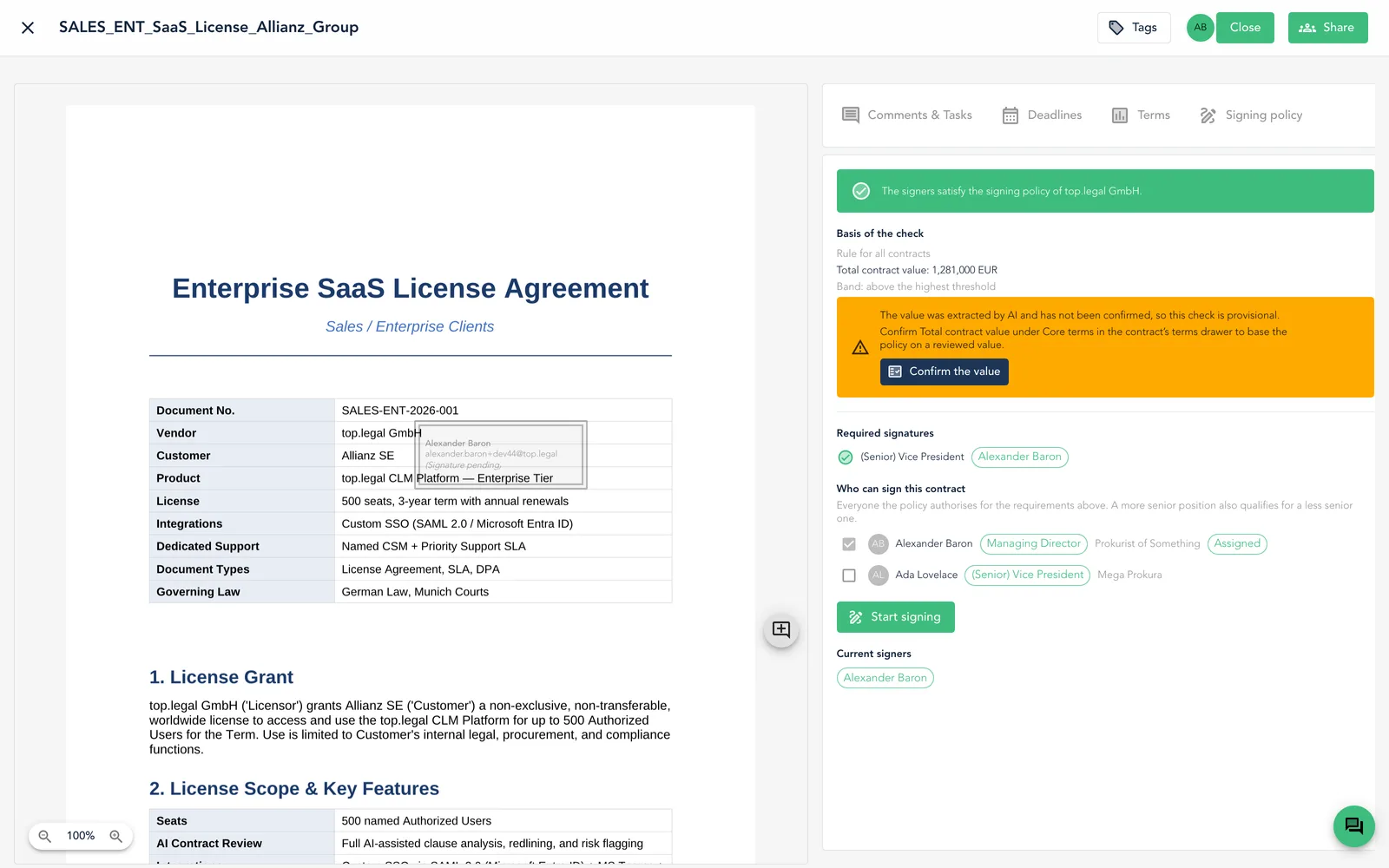
Task: Click the Senior Vice President requirement check icon
Action: click(846, 457)
